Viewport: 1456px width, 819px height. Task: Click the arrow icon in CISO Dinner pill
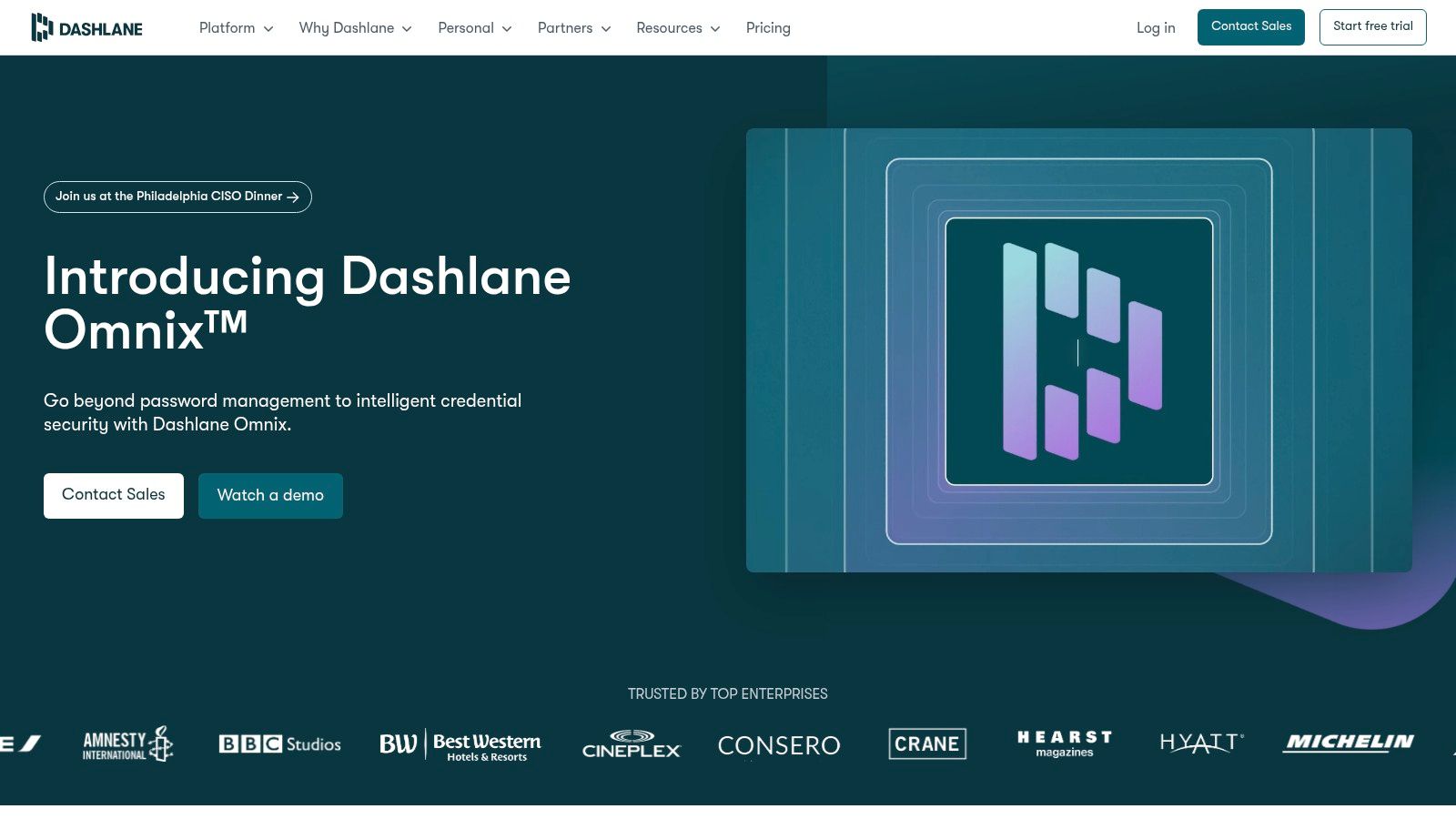(293, 197)
